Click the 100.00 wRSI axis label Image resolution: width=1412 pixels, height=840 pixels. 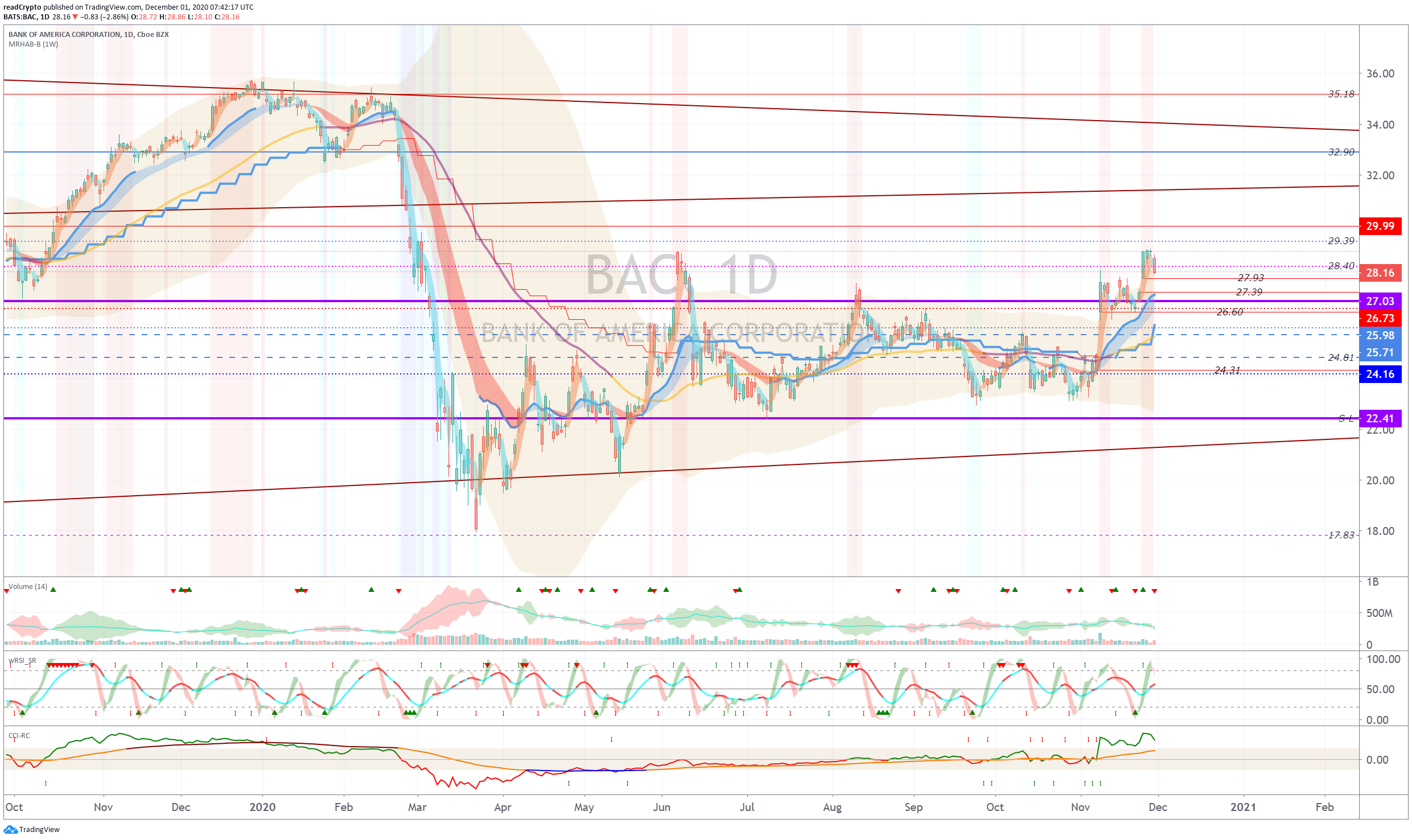pos(1384,660)
